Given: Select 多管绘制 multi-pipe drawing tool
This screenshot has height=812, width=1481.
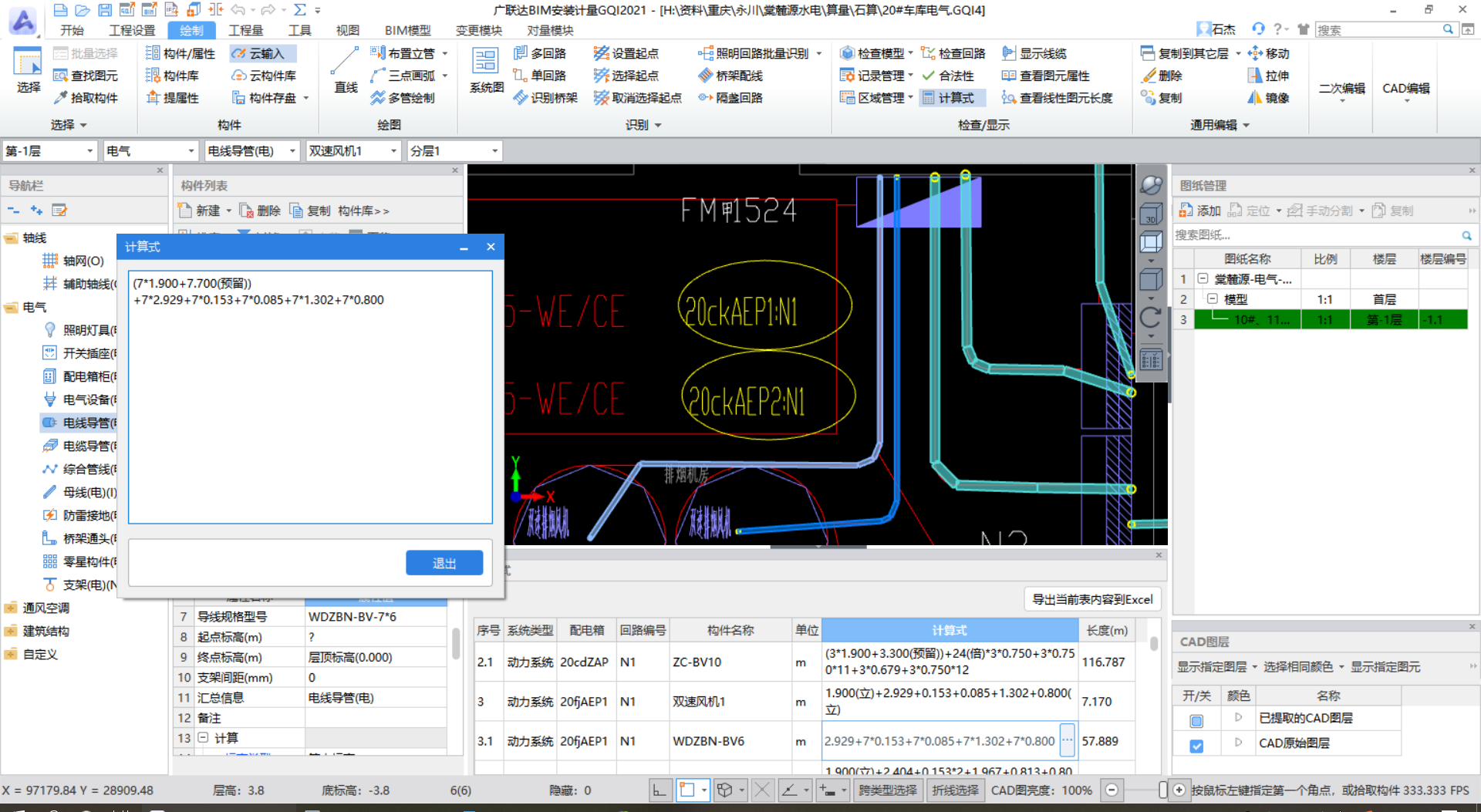Looking at the screenshot, I should tap(403, 98).
